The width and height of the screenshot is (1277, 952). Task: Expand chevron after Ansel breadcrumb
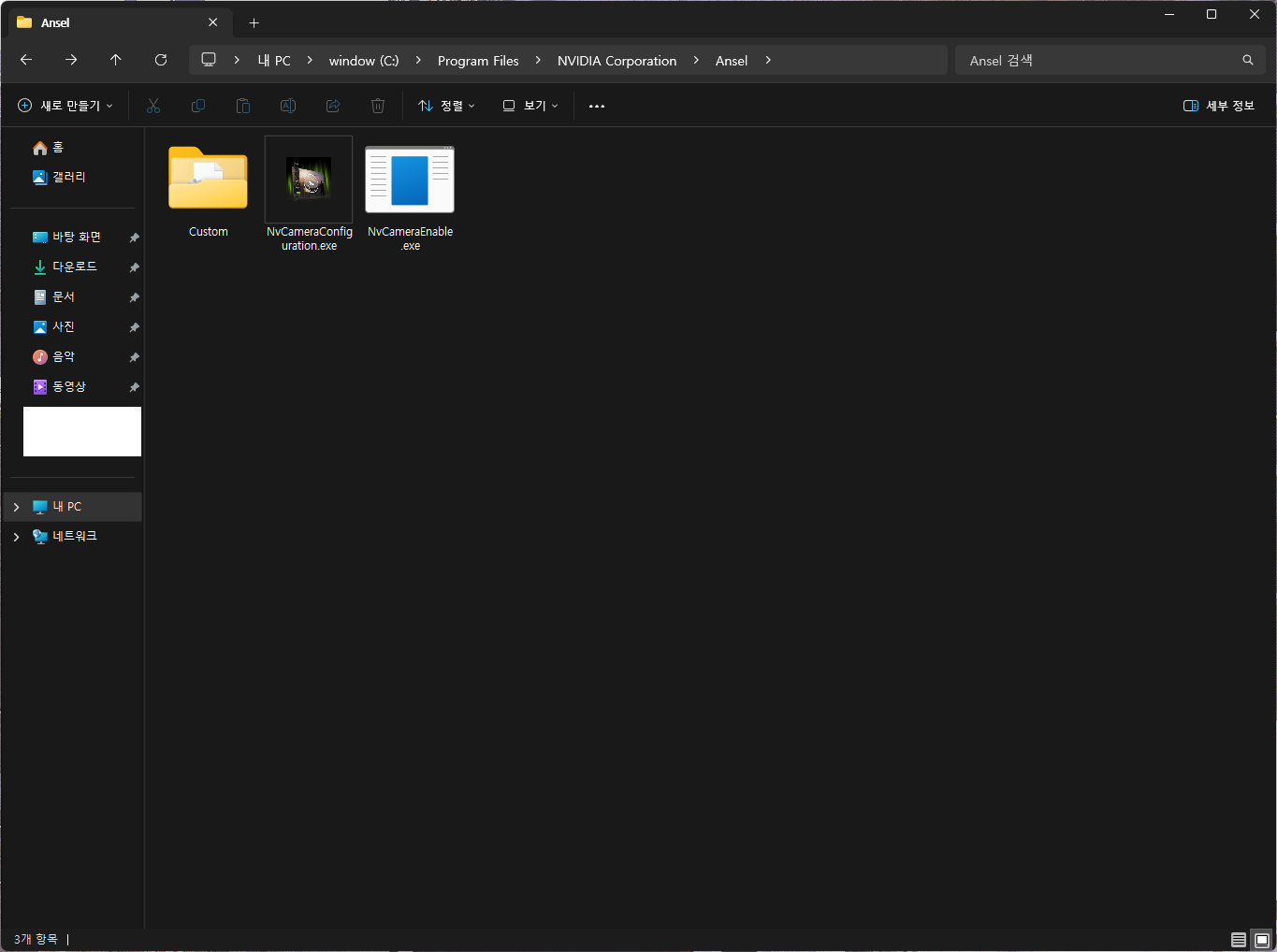point(768,60)
